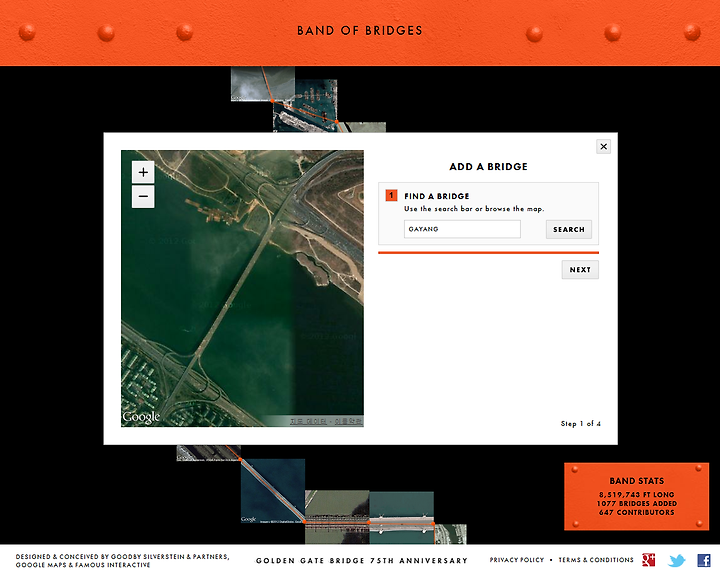Go to the NEXT step
This screenshot has width=720, height=576.
(x=580, y=270)
